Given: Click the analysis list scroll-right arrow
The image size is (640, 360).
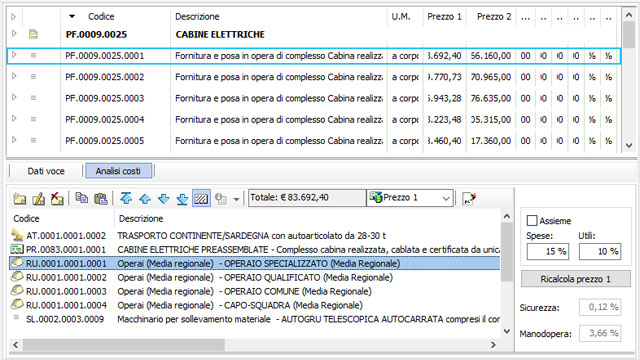Looking at the screenshot, I should pos(493,345).
